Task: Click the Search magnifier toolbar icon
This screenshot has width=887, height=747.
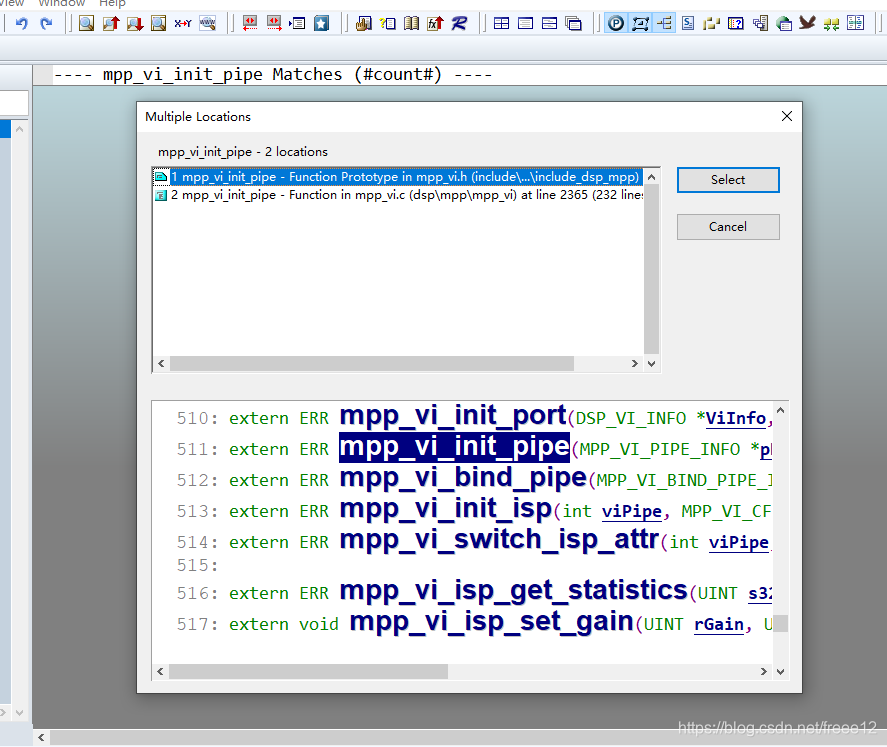Action: pos(87,23)
